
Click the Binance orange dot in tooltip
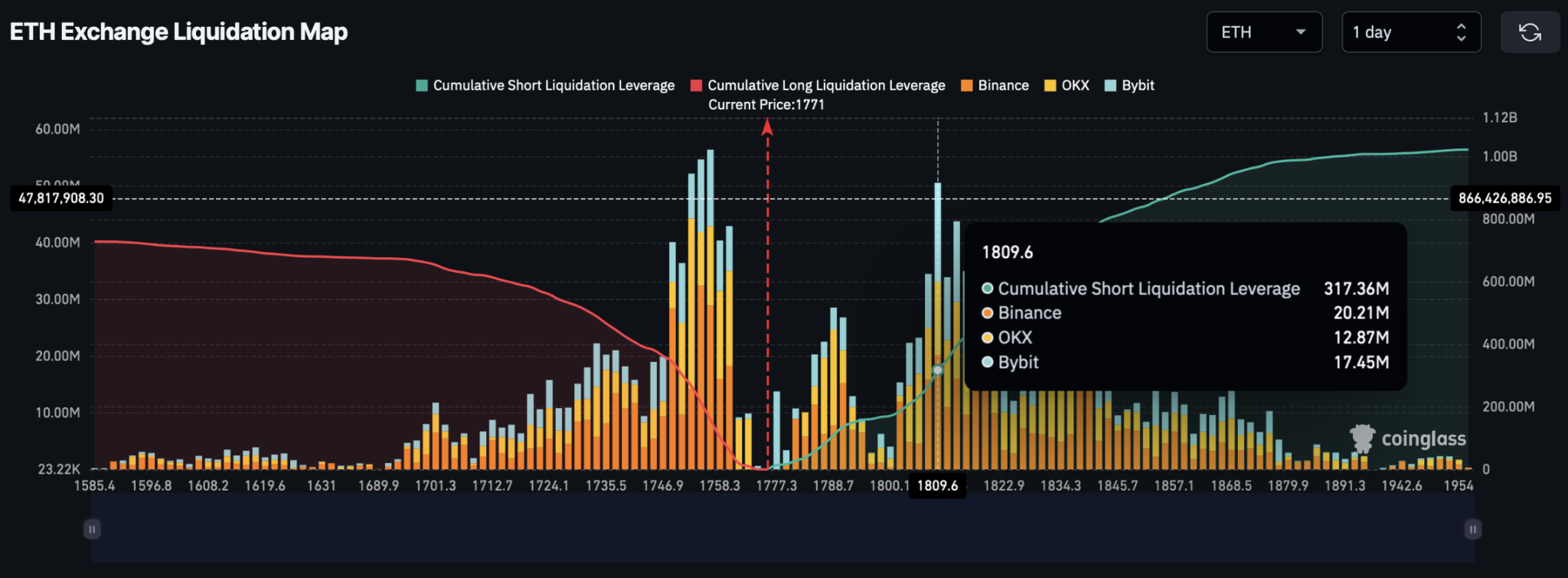pyautogui.click(x=988, y=313)
